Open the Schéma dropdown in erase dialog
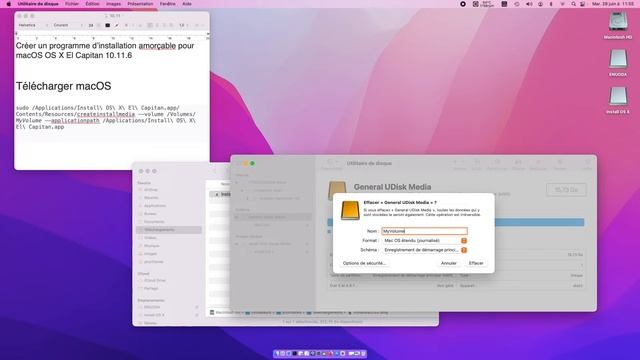 point(424,250)
